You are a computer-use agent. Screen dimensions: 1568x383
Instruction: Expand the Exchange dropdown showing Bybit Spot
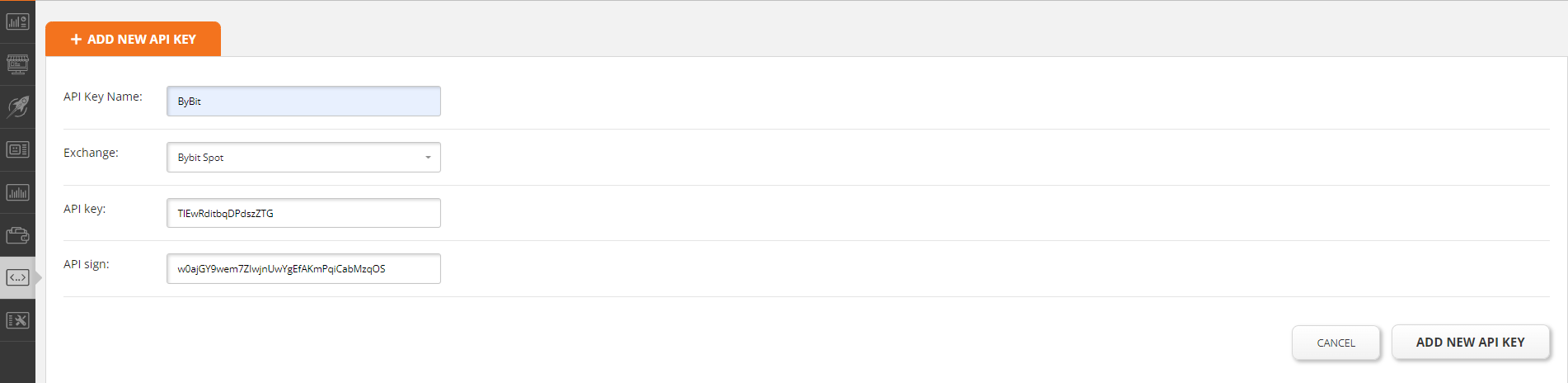[x=303, y=157]
